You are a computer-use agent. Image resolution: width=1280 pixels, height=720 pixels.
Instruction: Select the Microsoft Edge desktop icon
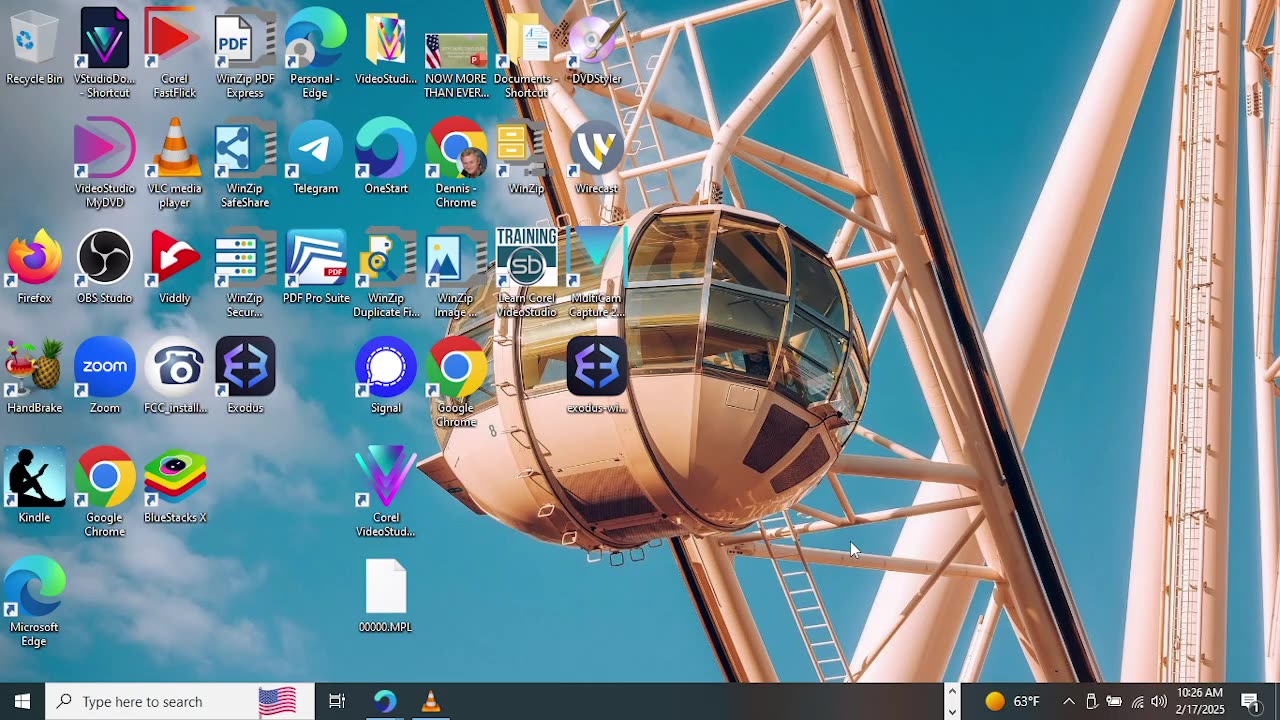pos(34,603)
